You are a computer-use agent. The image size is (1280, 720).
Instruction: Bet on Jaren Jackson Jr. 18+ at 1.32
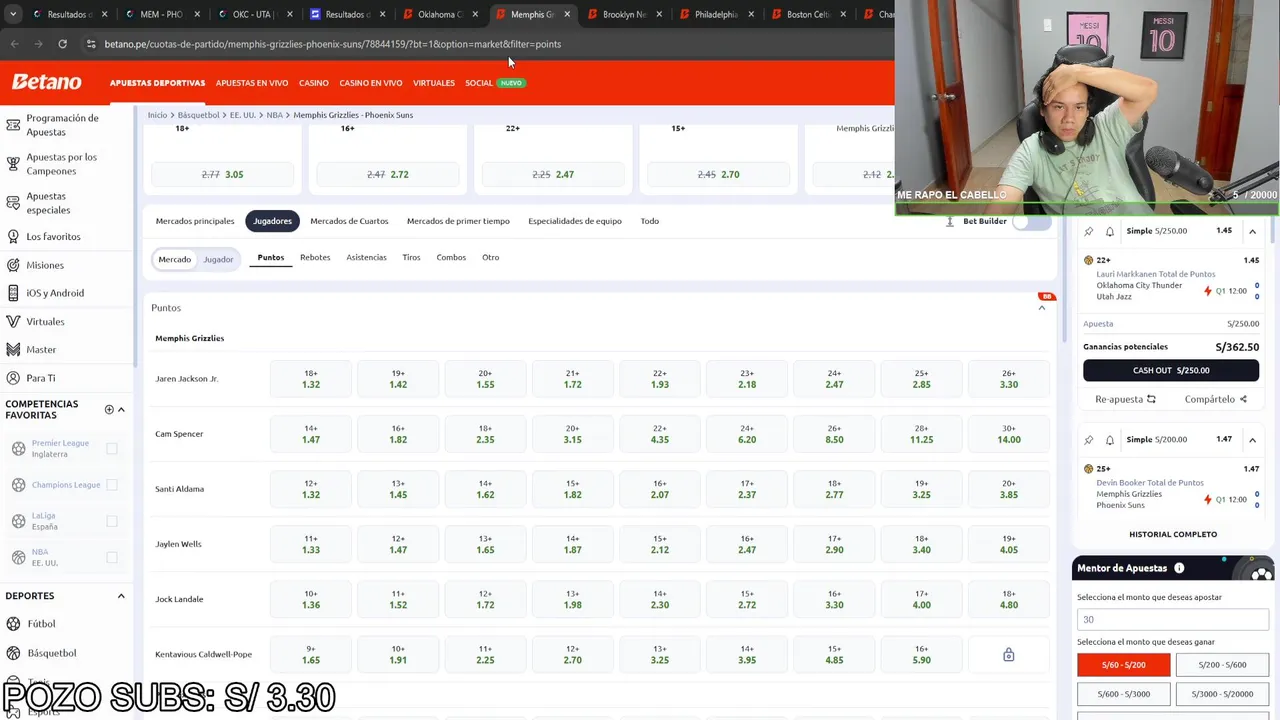(311, 379)
